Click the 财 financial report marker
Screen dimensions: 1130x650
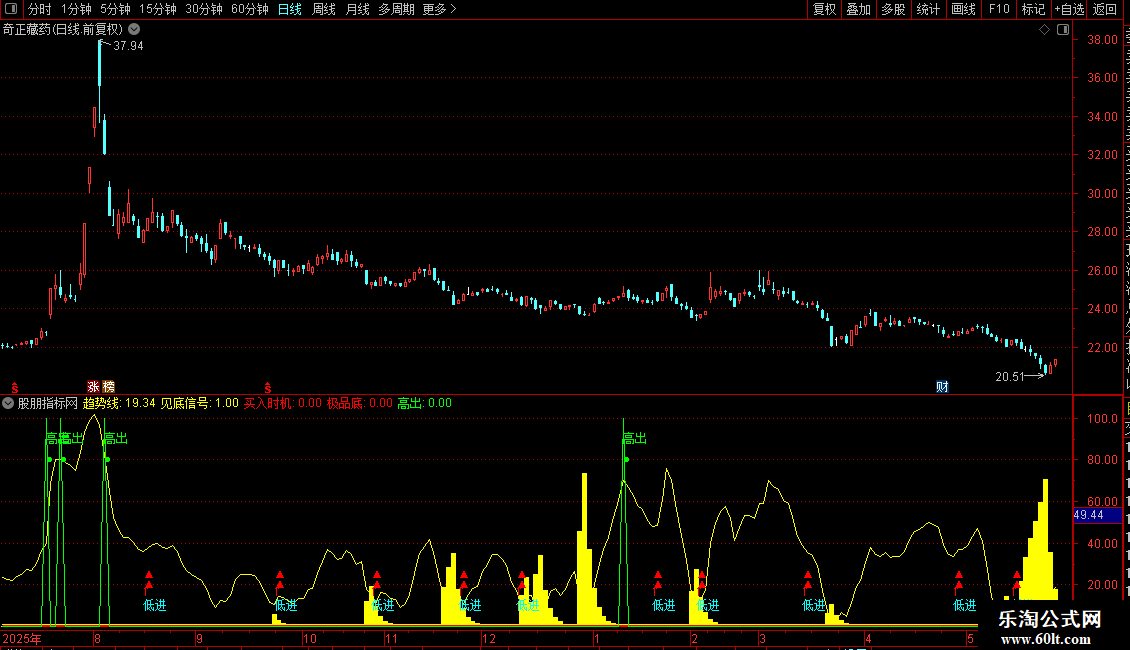[x=942, y=387]
